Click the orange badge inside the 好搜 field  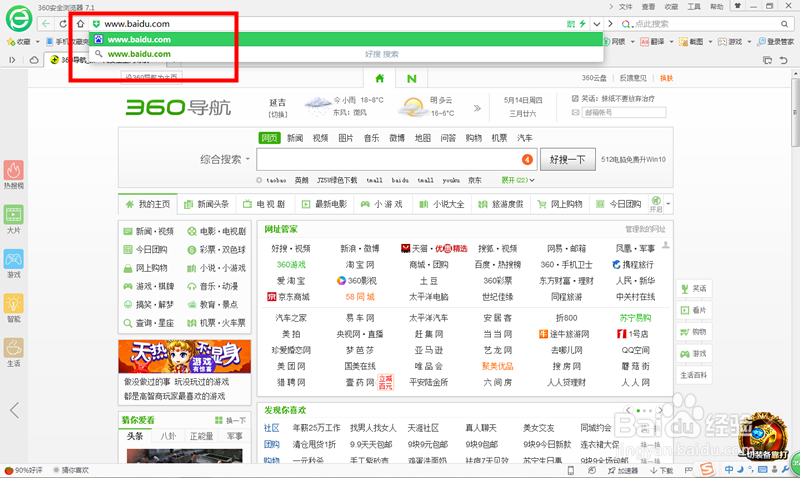pyautogui.click(x=527, y=160)
